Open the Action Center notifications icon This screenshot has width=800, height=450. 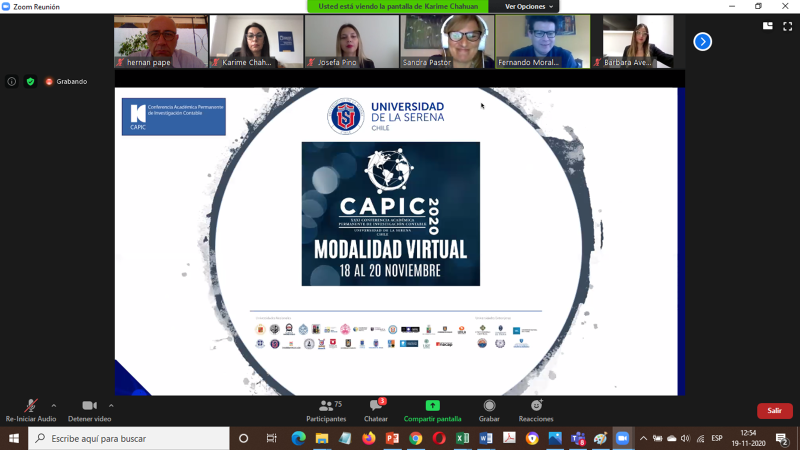[782, 438]
